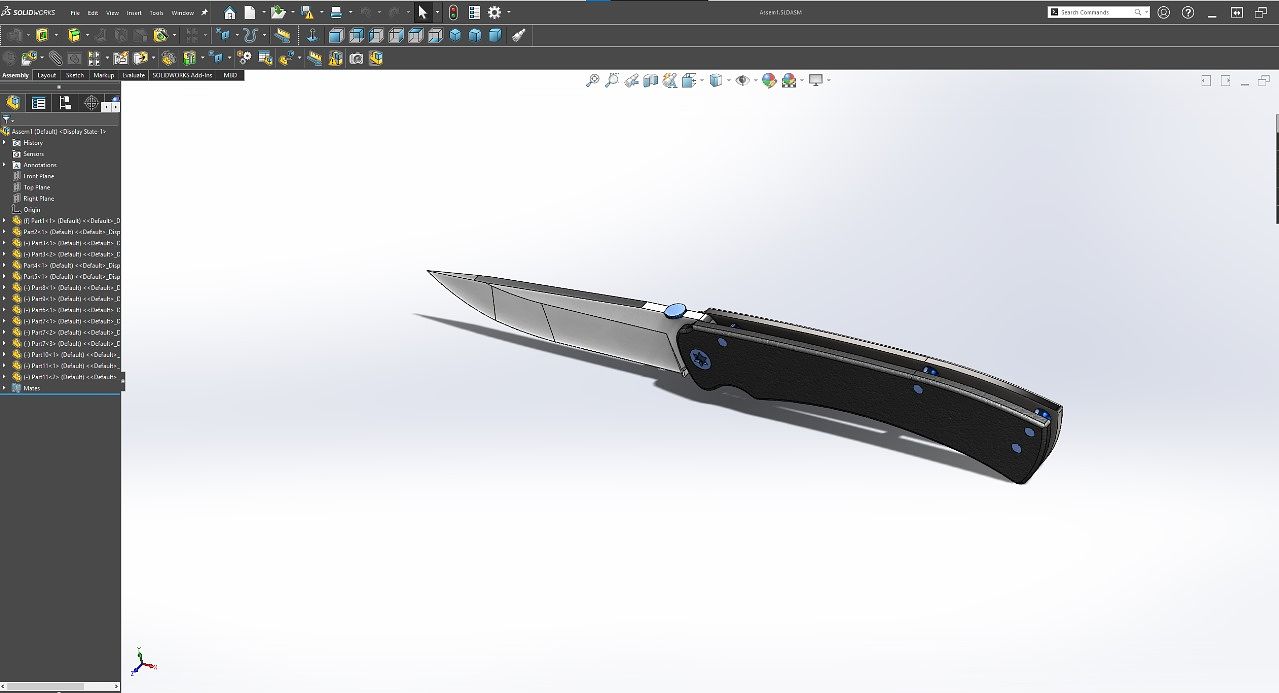Expand the Mates folder in tree

click(4, 388)
